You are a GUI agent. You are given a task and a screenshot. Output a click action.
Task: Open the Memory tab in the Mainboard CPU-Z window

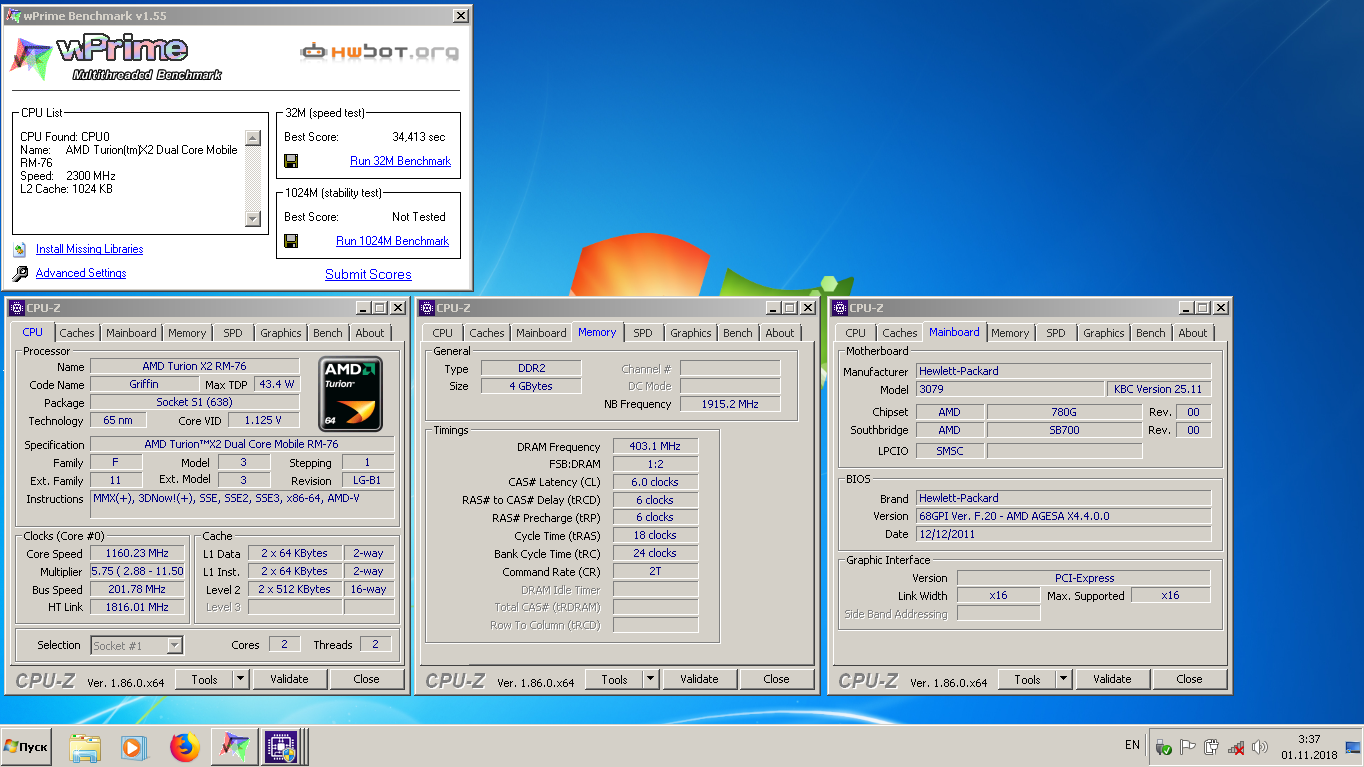(1010, 333)
